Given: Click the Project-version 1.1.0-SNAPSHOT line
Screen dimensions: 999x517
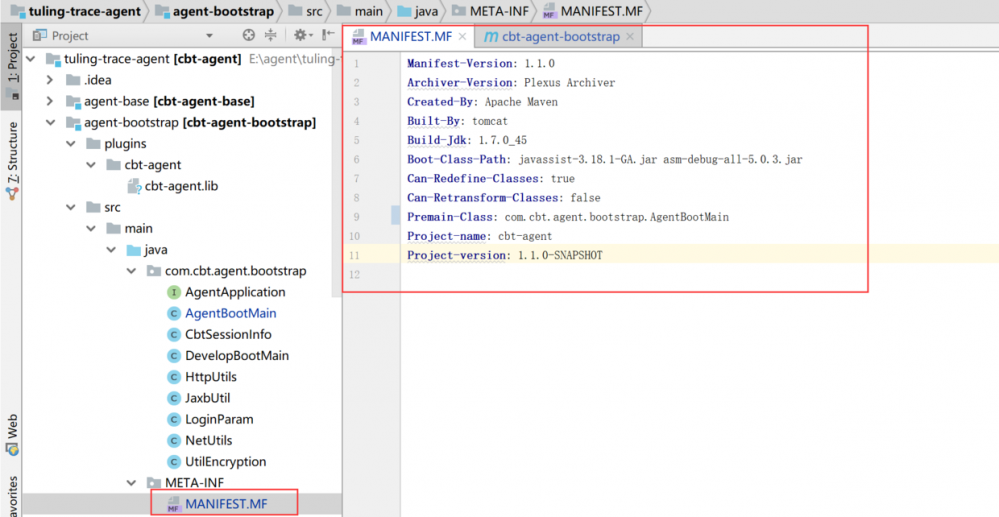Looking at the screenshot, I should [505, 255].
